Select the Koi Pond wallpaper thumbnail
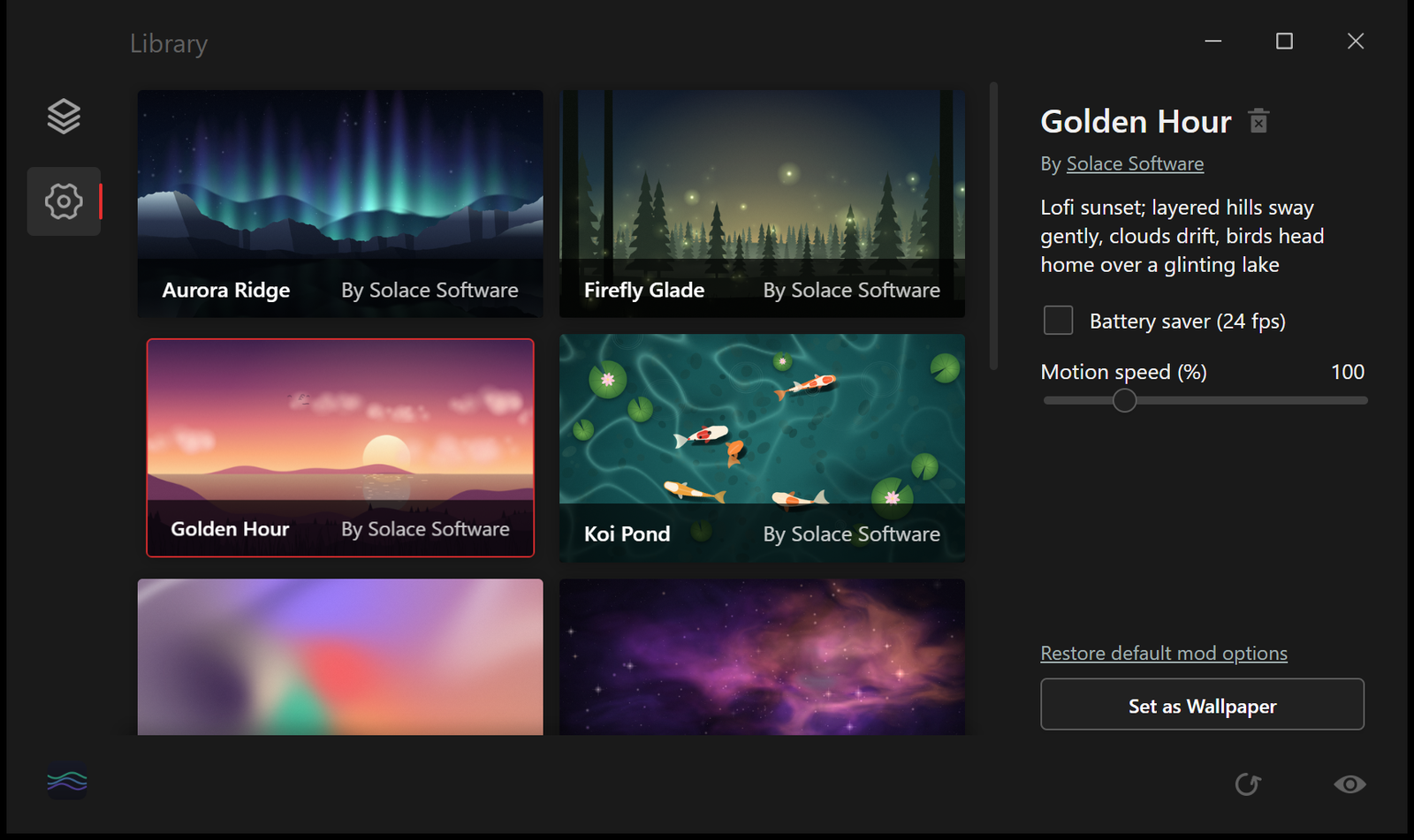This screenshot has width=1414, height=840. pyautogui.click(x=762, y=448)
